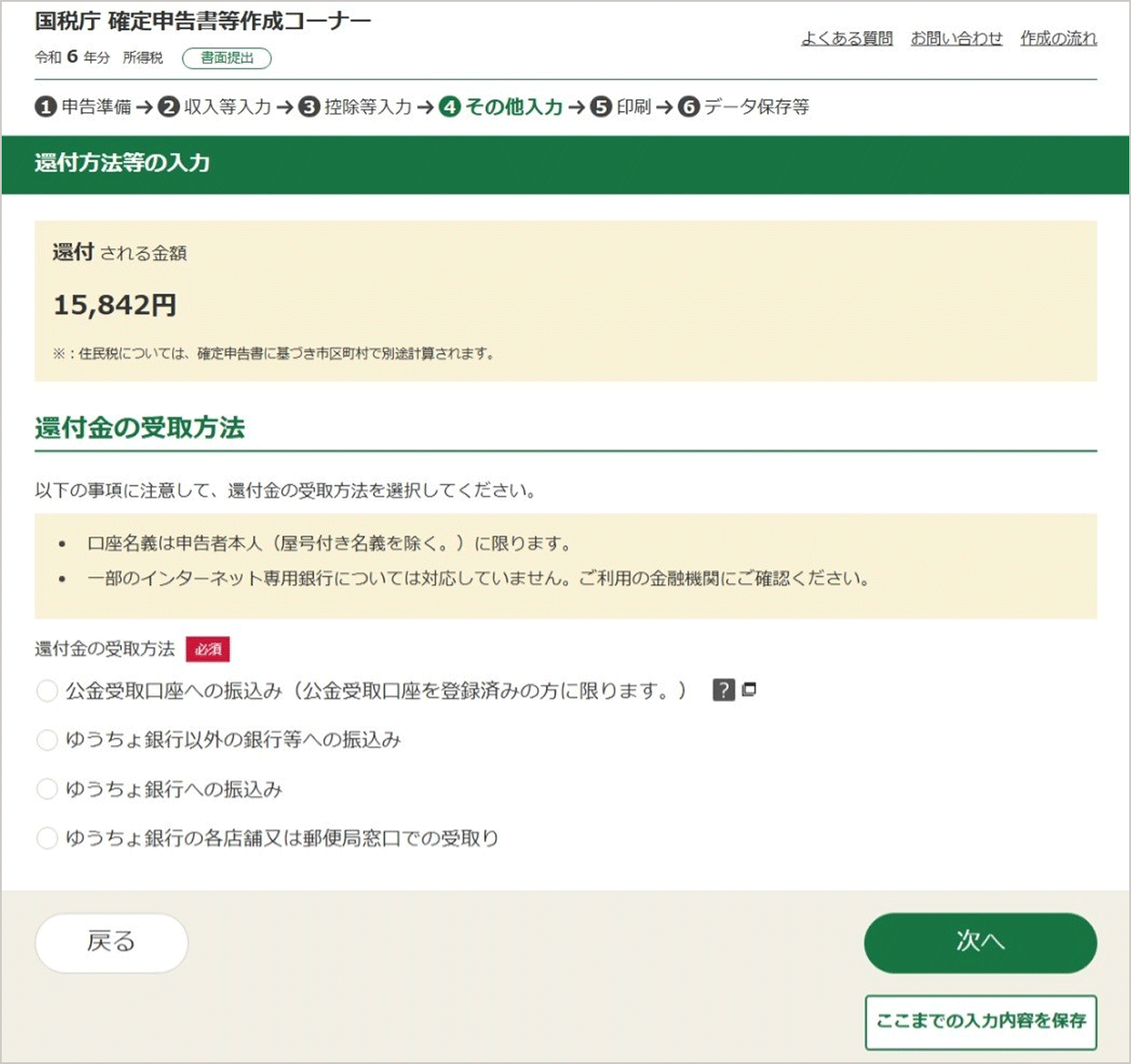
Task: Choose ゆうちょ銀行以外の銀行等への振込み option
Action: pos(47,740)
